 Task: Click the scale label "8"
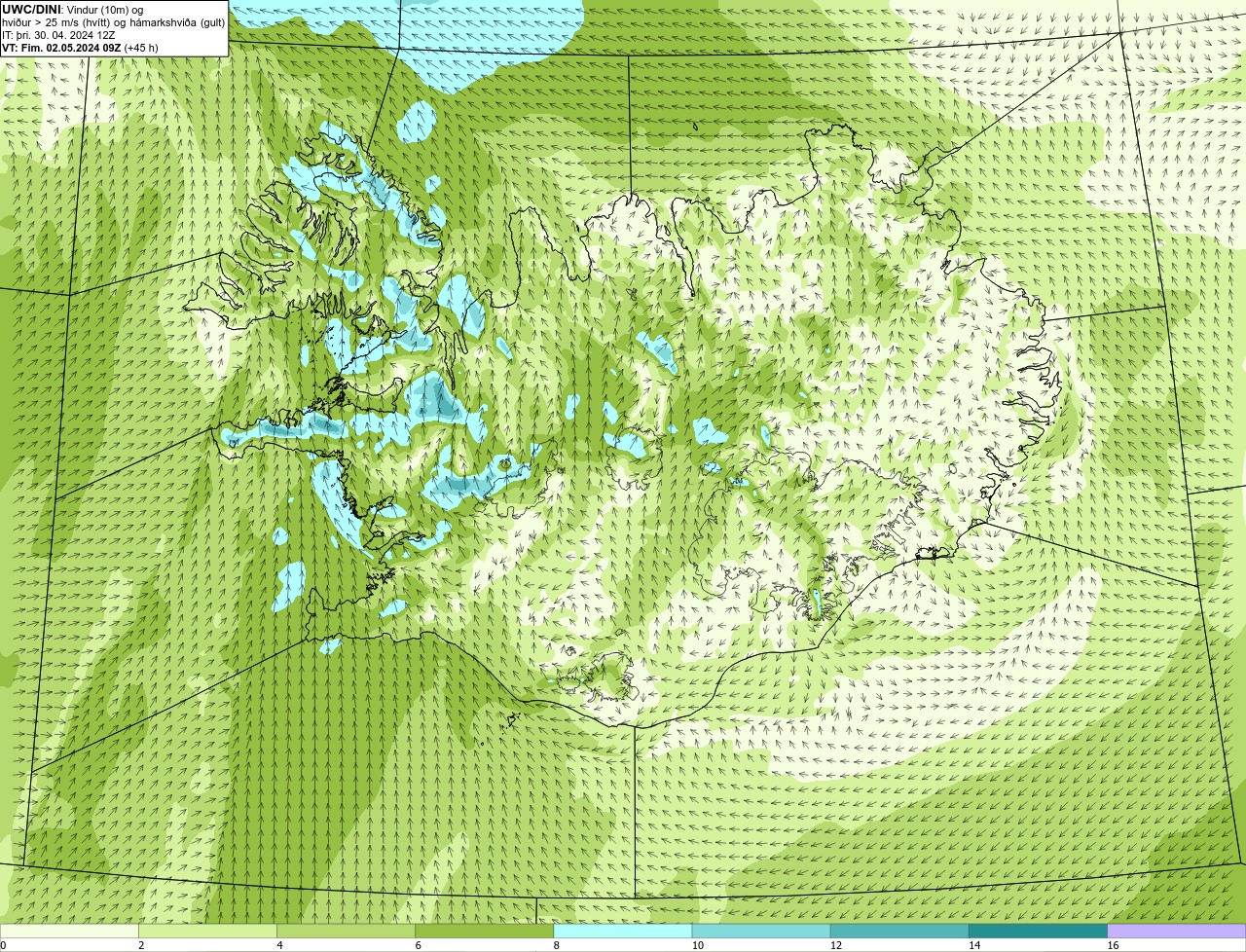click(557, 945)
